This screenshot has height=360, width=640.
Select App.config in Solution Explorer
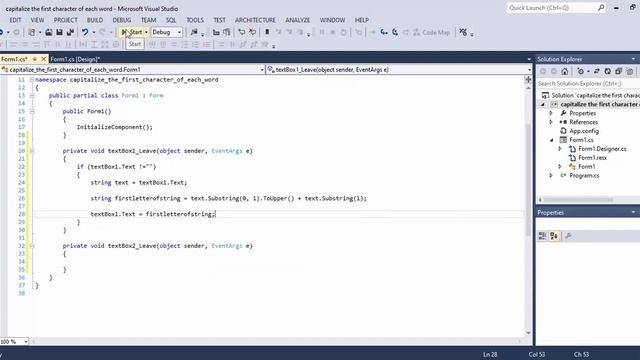(x=584, y=131)
